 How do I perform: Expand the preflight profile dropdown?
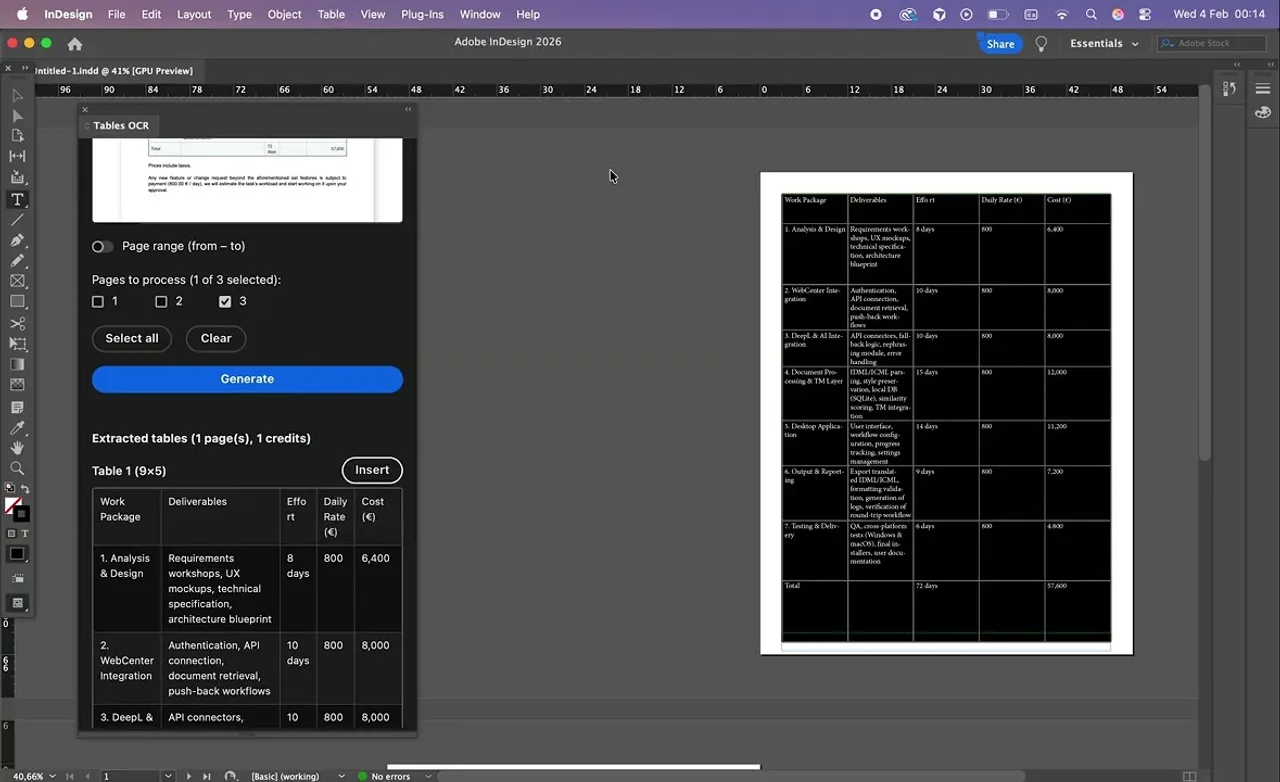tap(341, 776)
